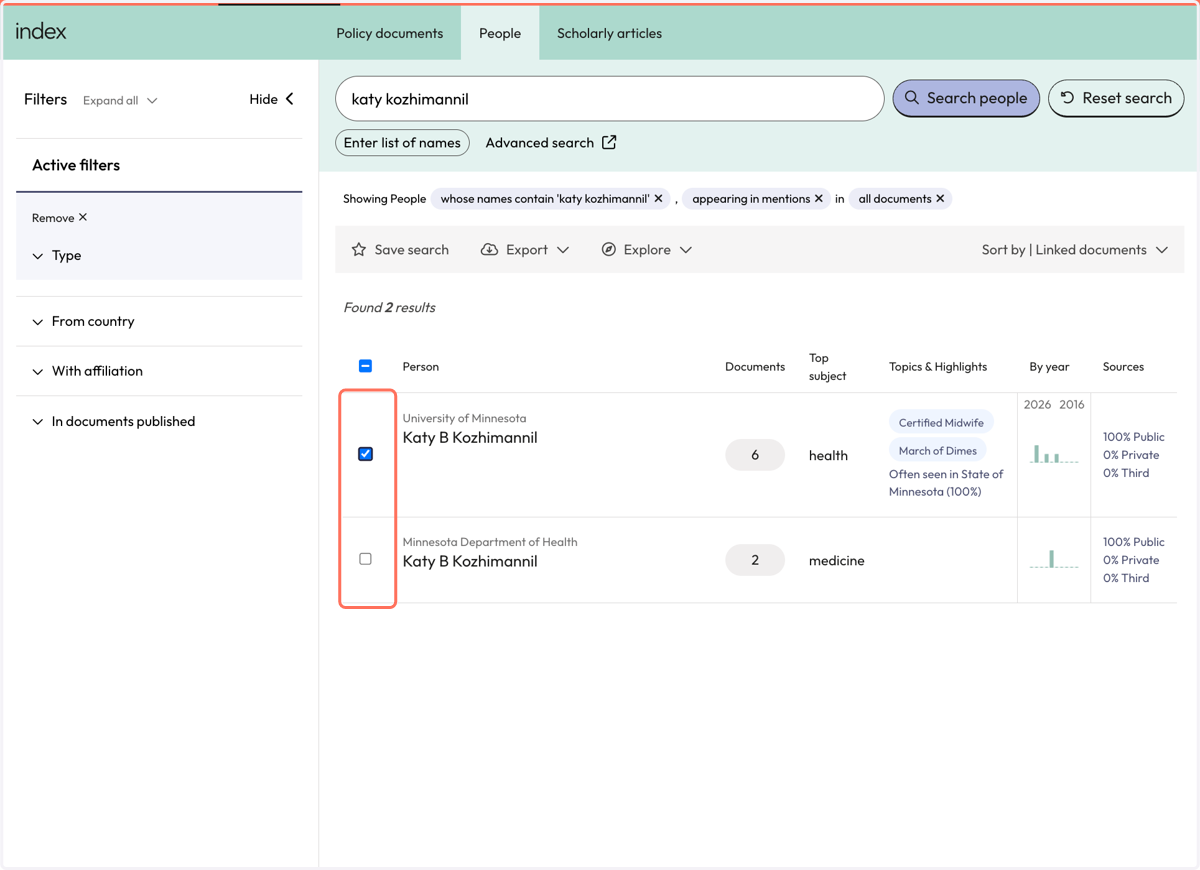Click the Search people button

click(966, 98)
